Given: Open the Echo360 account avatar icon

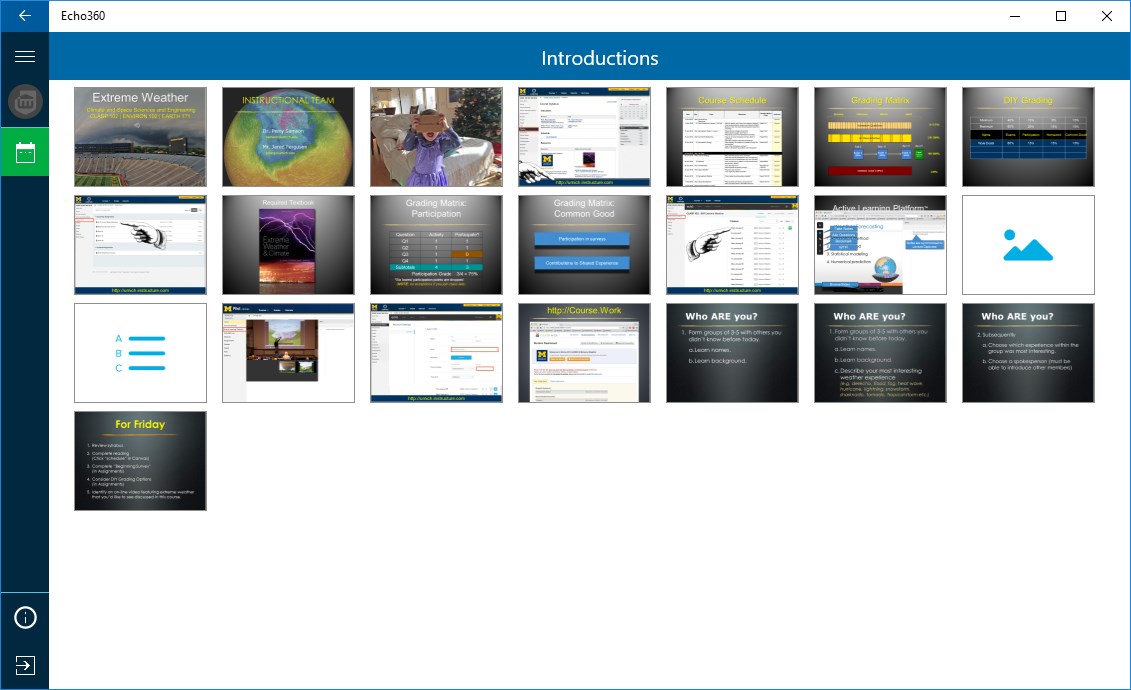Looking at the screenshot, I should tap(25, 102).
